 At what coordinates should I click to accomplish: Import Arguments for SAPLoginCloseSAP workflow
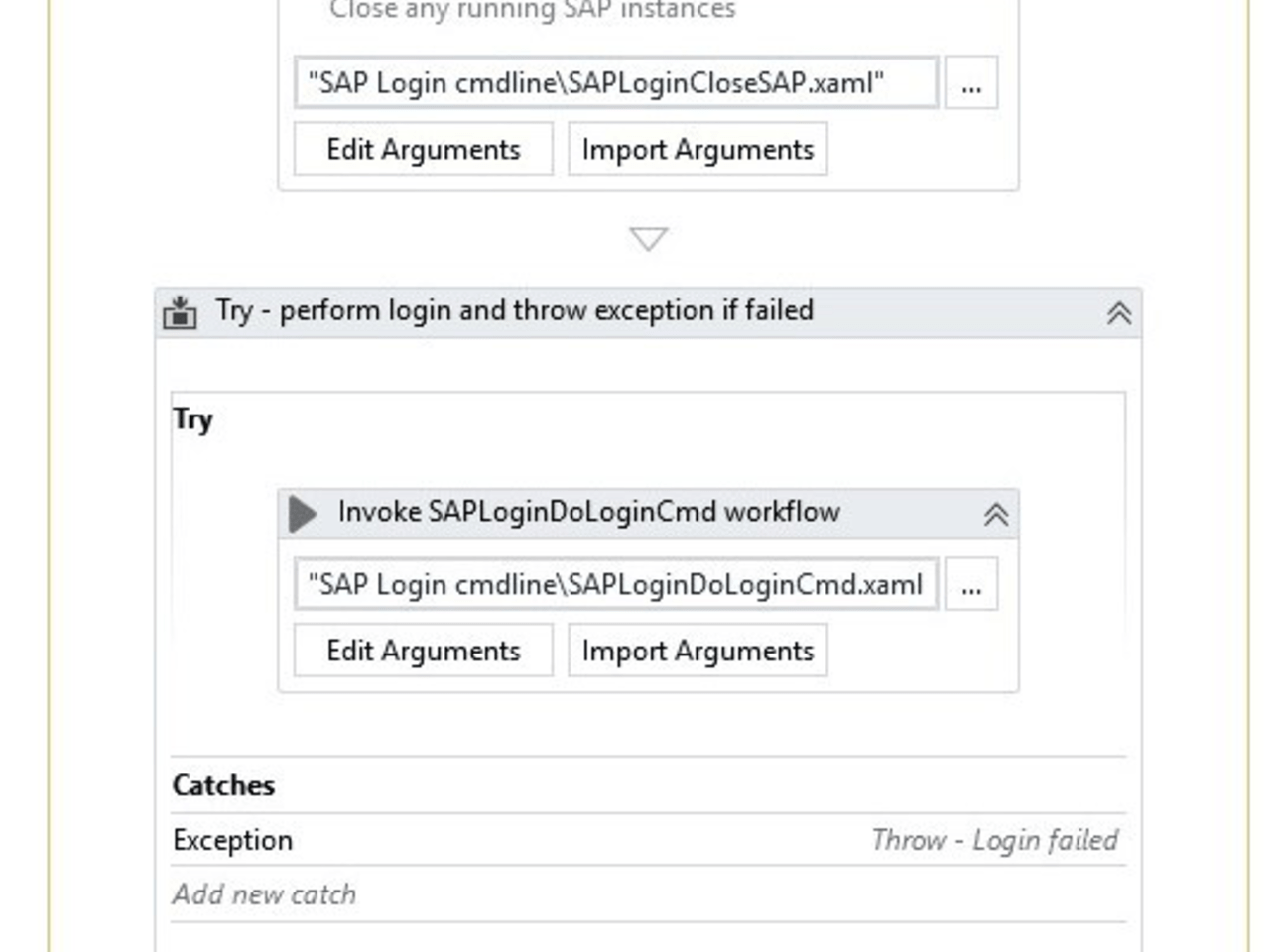coord(698,149)
